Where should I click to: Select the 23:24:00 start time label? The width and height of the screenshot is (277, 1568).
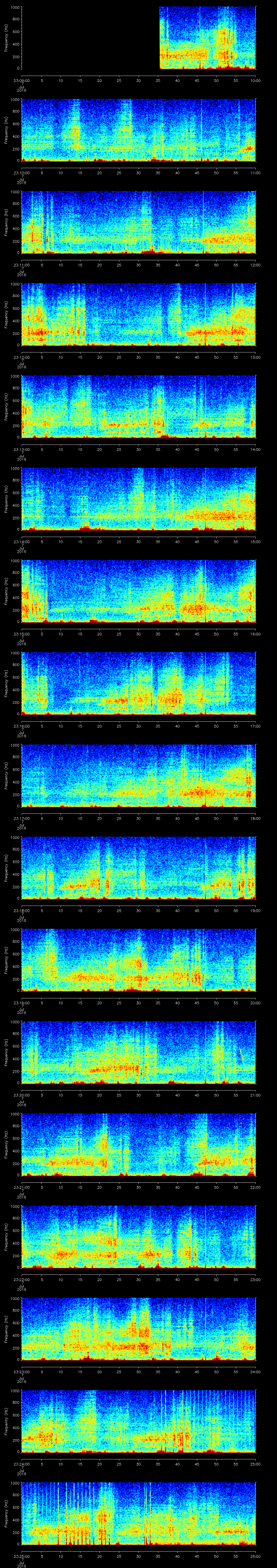[21, 1464]
